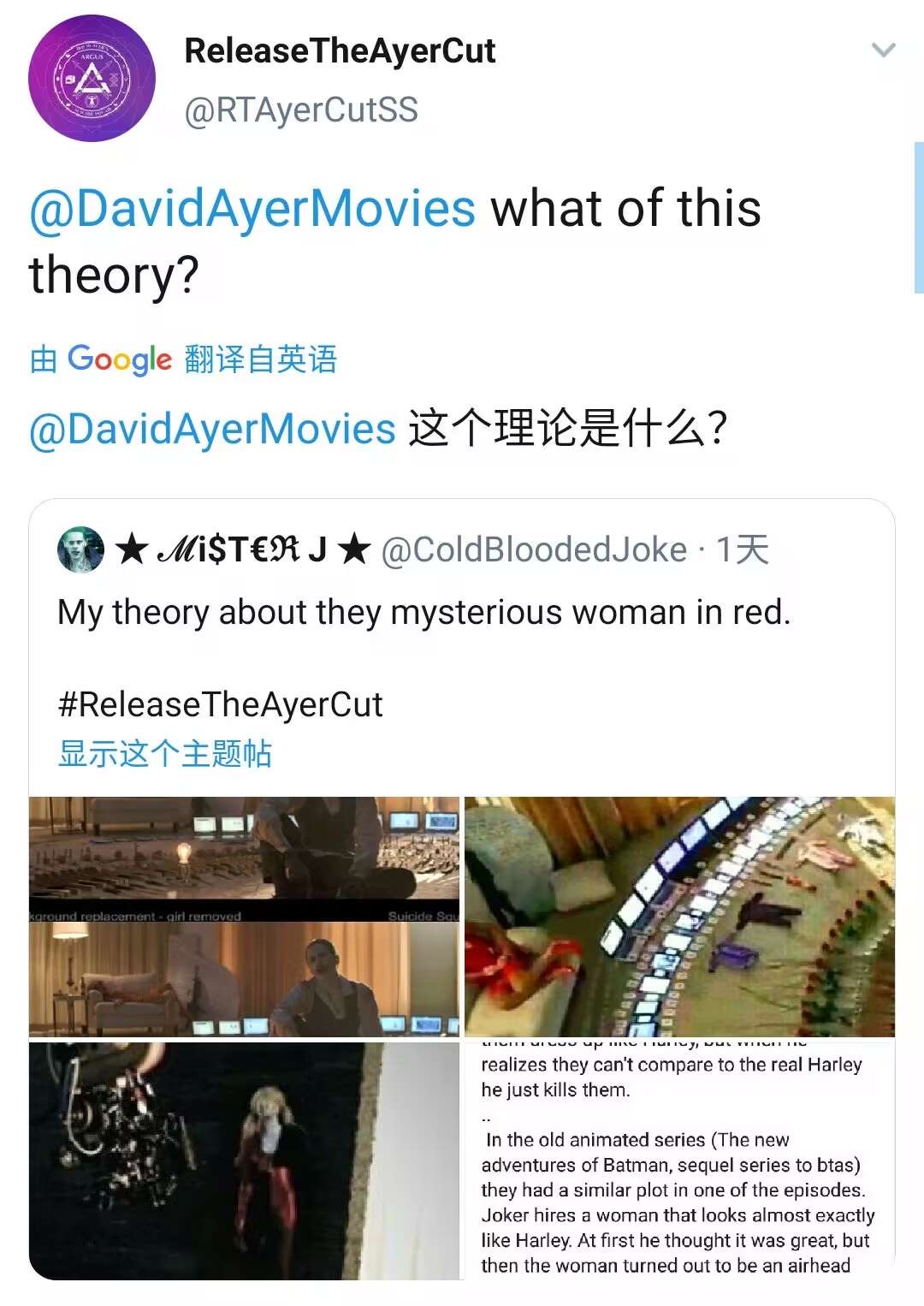Open the bottom-right theory text screenshot
The height and width of the screenshot is (1306, 924).
(679, 1161)
